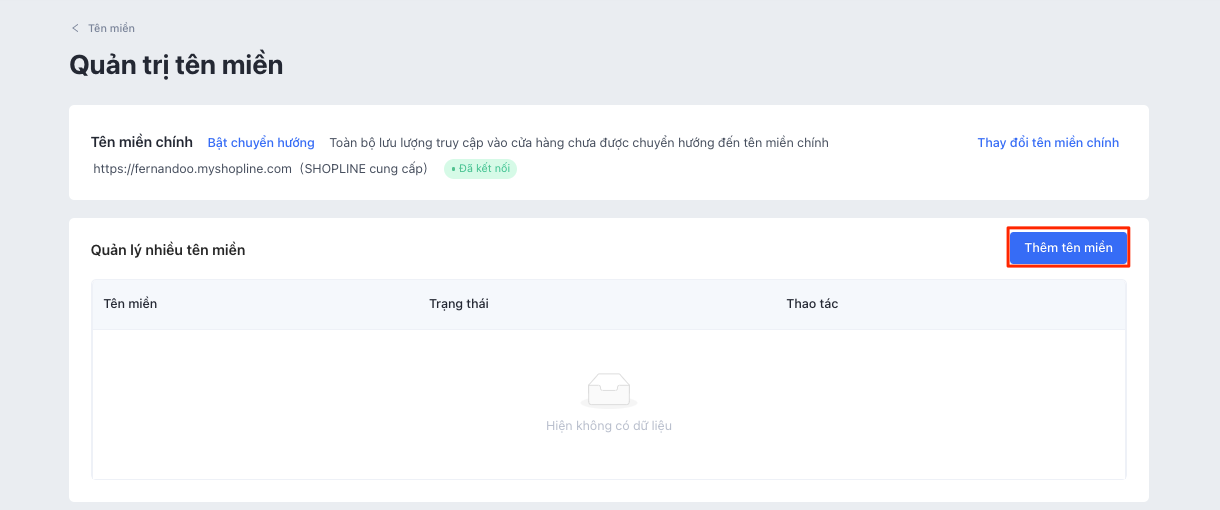
Task: Click the Quản trị tên miền page title
Action: 176,65
